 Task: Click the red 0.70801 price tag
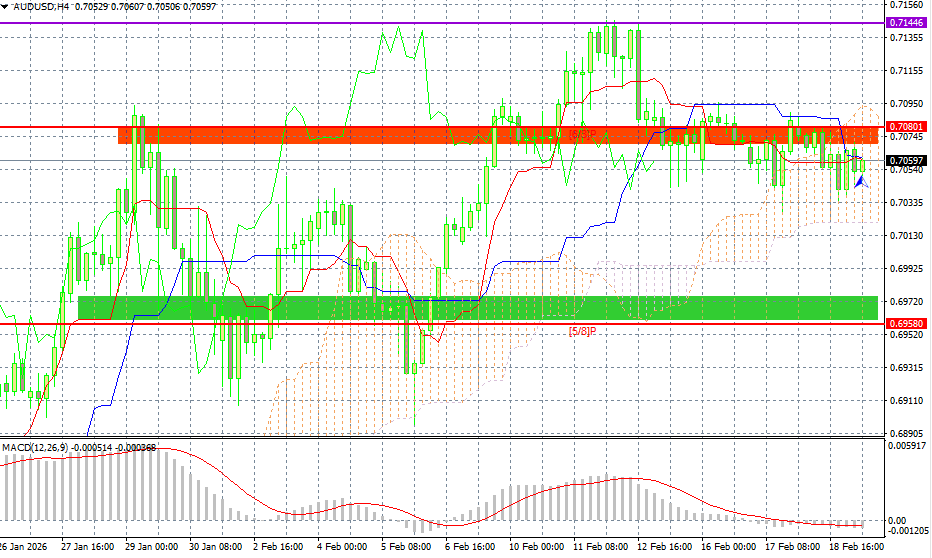click(906, 127)
